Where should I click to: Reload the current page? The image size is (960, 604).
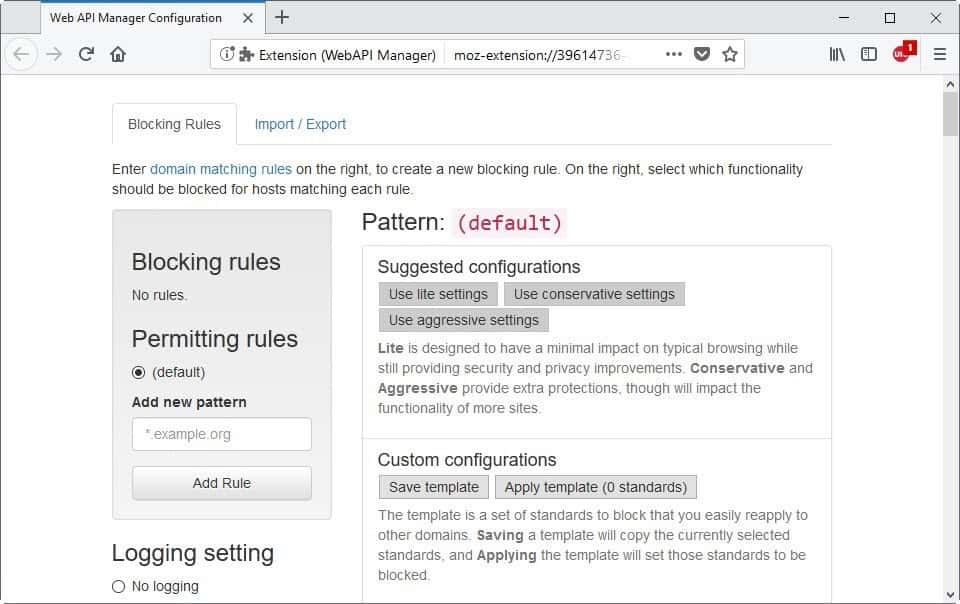point(86,54)
